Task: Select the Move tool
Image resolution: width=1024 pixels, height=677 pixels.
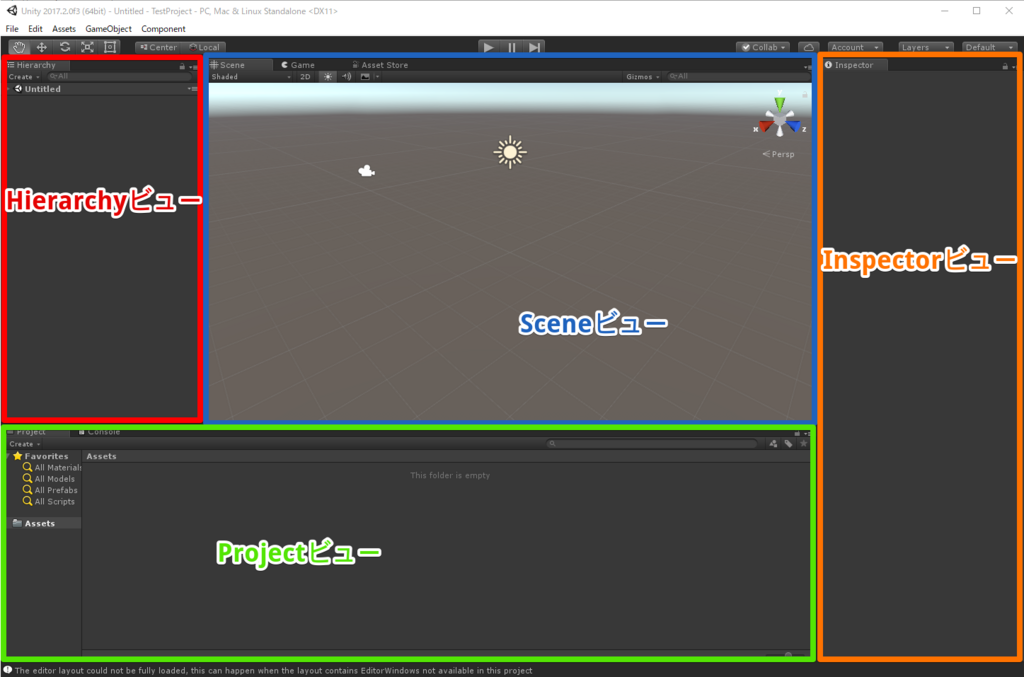Action: tap(42, 47)
